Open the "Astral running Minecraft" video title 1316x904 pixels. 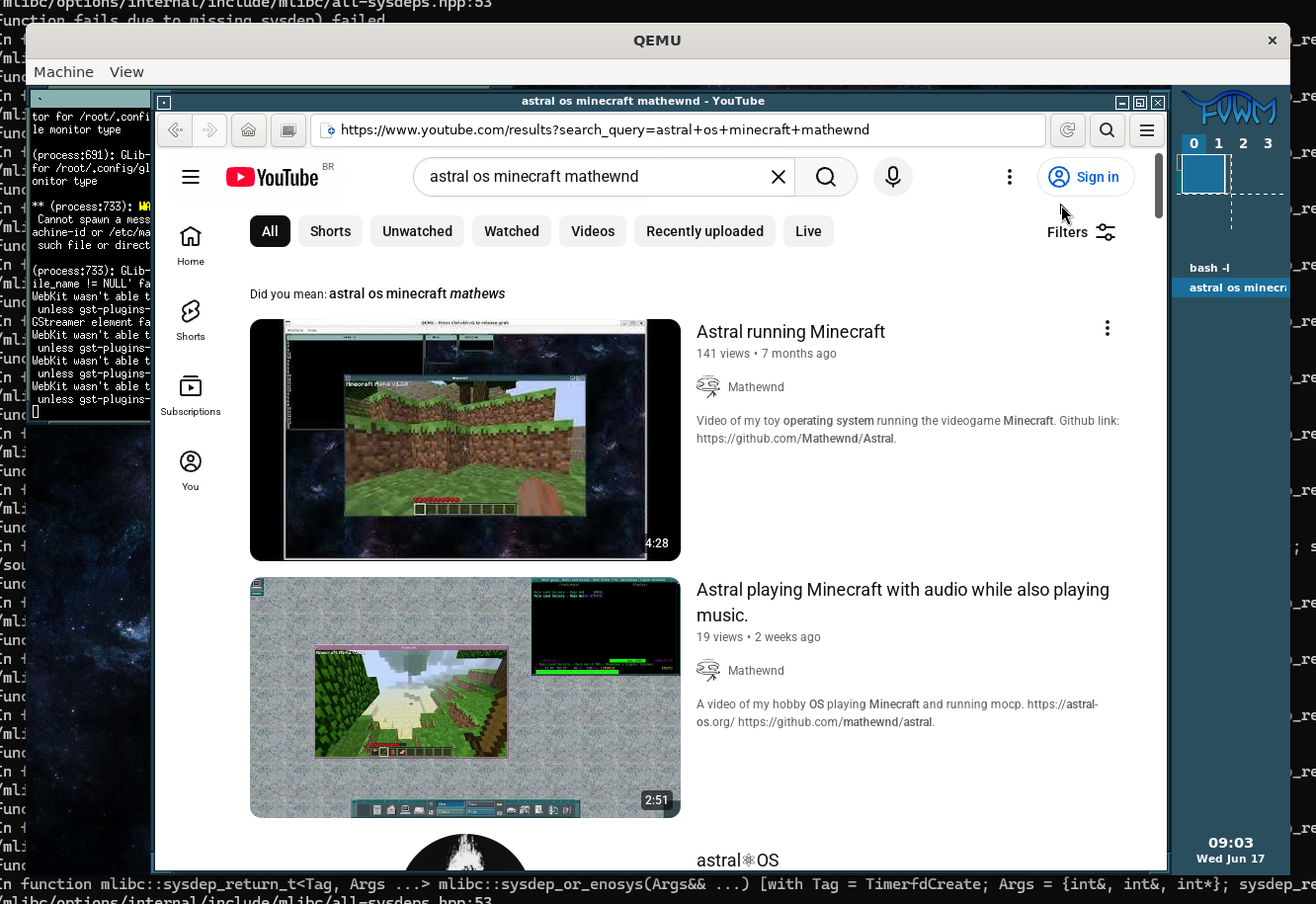(790, 332)
